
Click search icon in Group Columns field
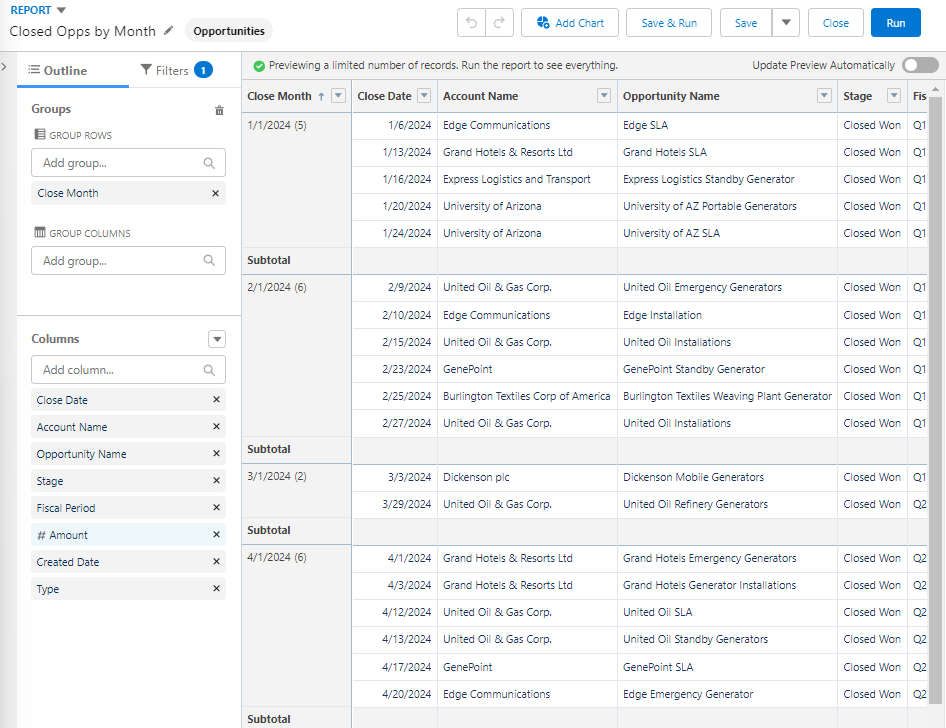coord(209,261)
